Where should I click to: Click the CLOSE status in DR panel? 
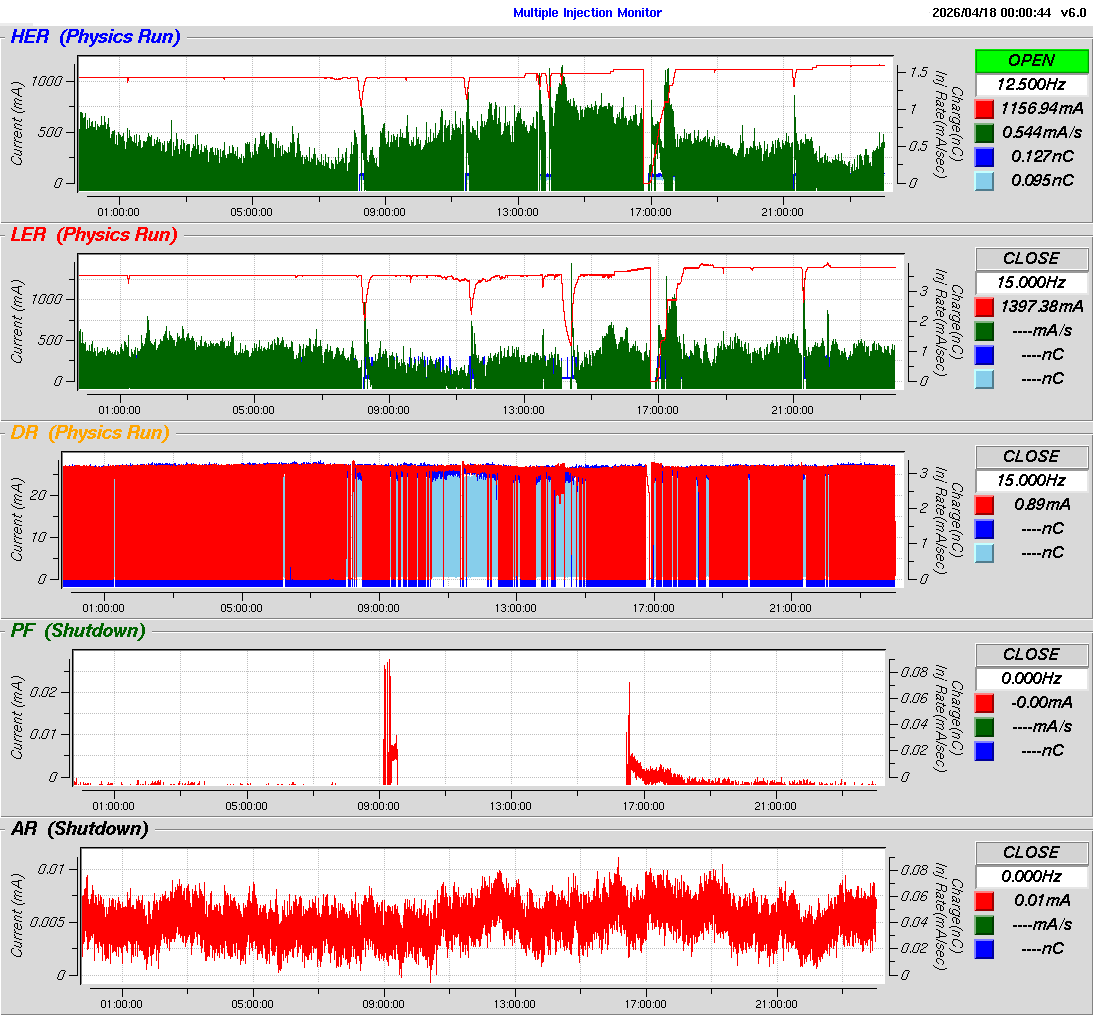point(1031,457)
